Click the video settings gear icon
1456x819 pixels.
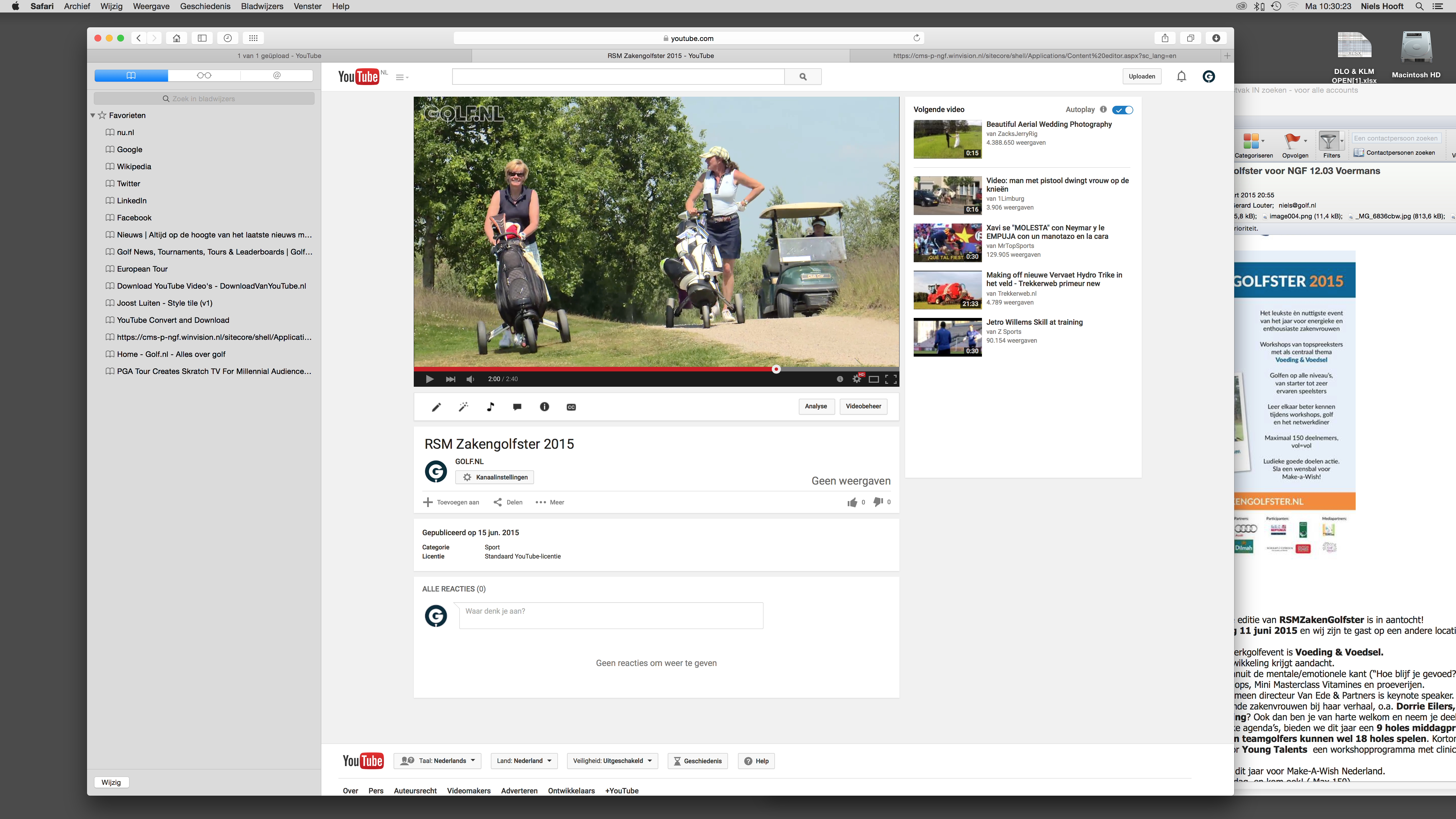pyautogui.click(x=857, y=379)
